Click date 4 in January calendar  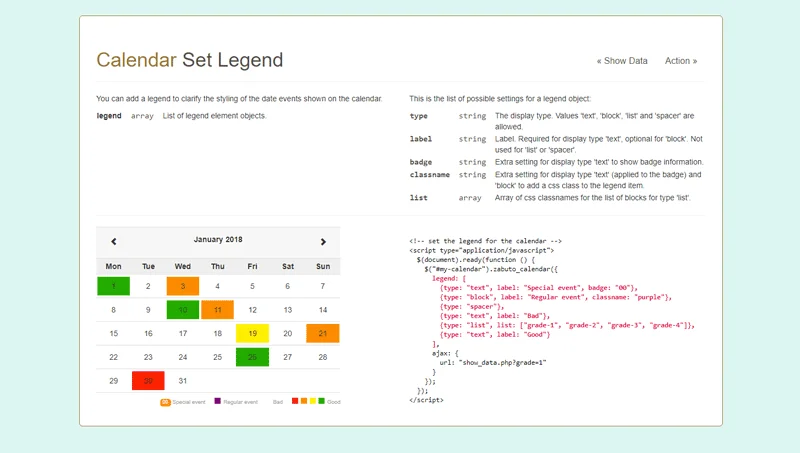pos(217,286)
